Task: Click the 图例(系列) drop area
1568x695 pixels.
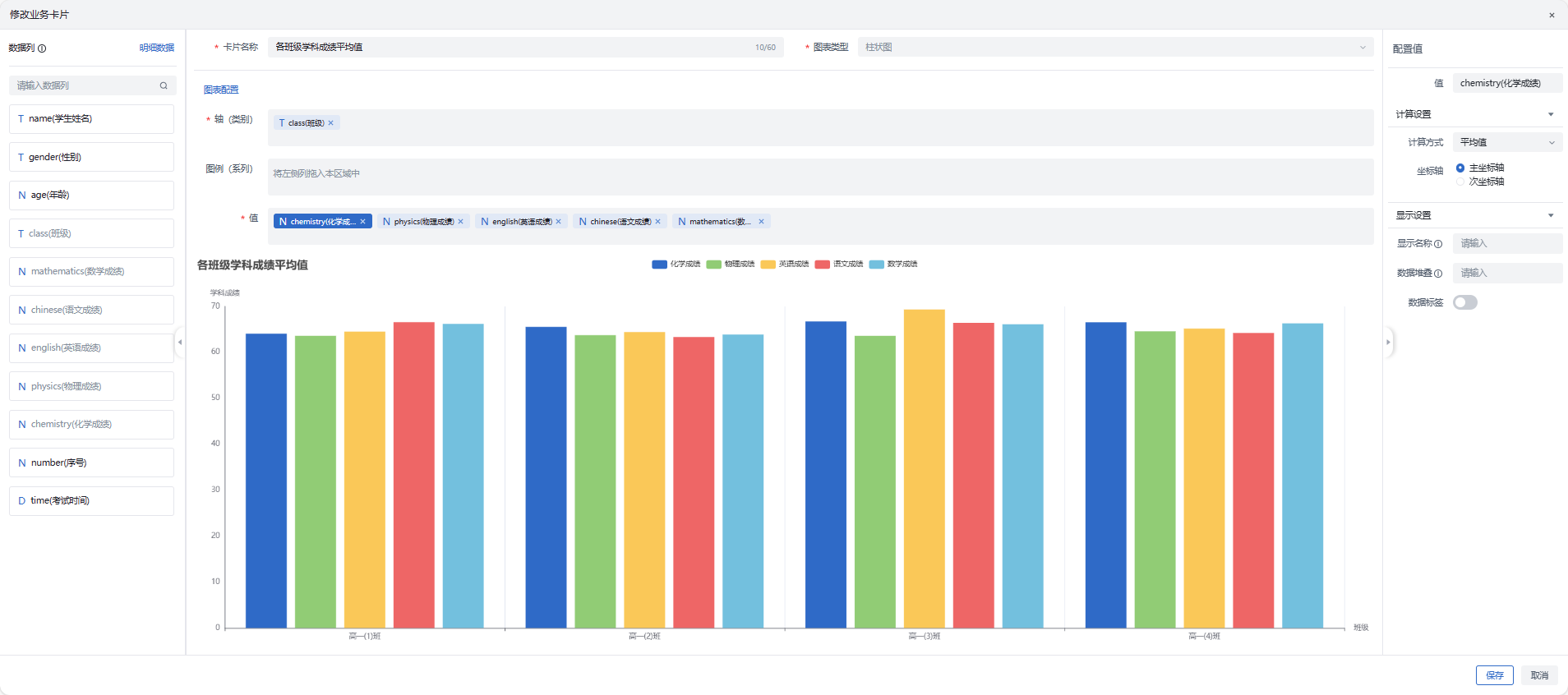Action: click(x=820, y=177)
